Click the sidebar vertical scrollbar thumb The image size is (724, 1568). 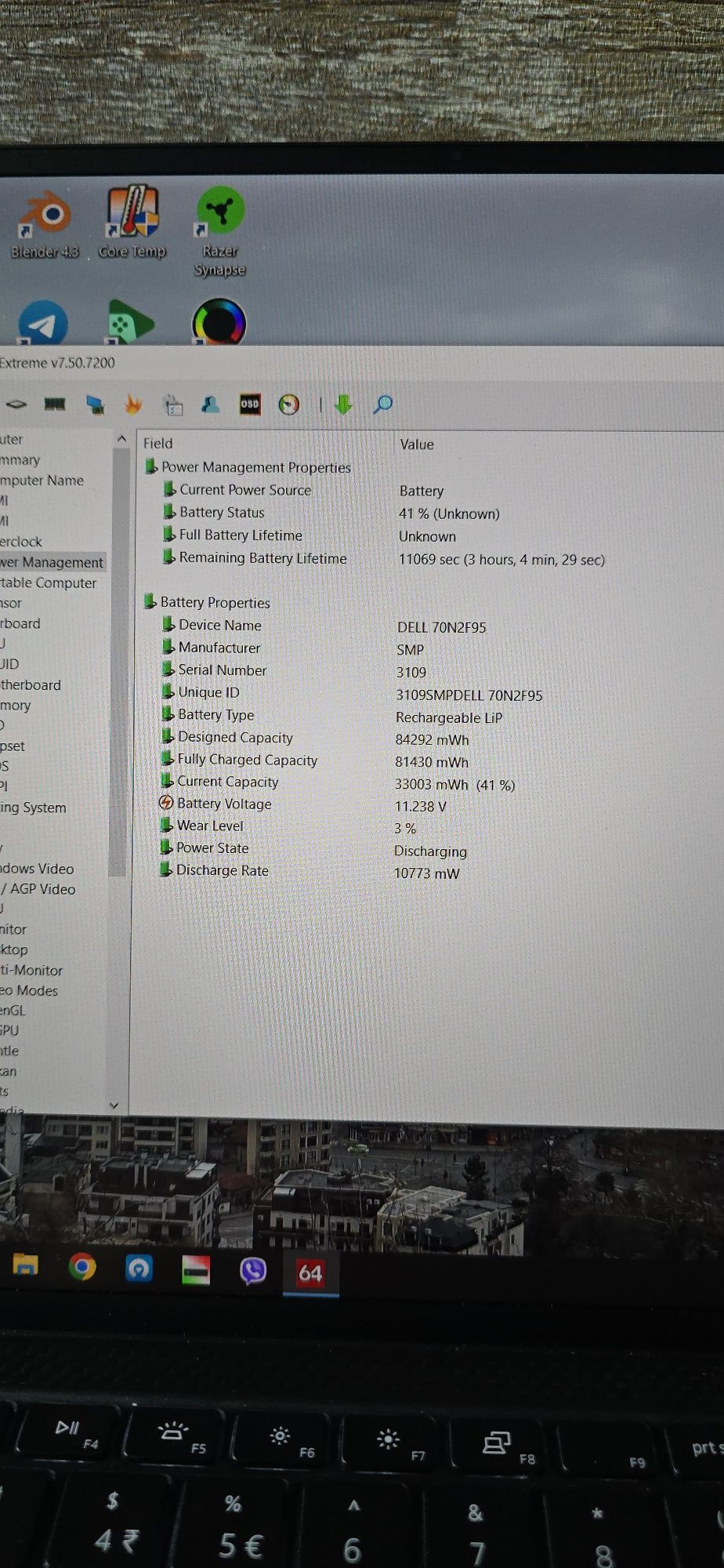[x=118, y=662]
